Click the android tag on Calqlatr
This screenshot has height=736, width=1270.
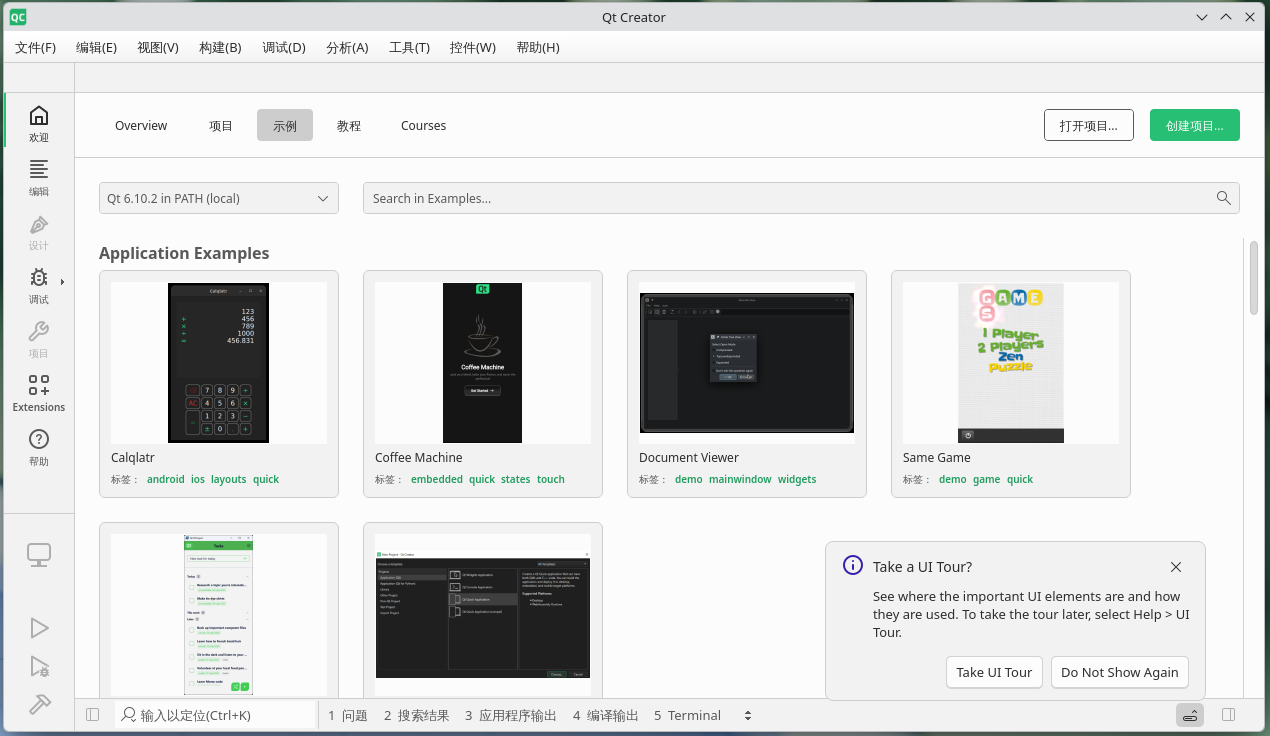tap(166, 479)
